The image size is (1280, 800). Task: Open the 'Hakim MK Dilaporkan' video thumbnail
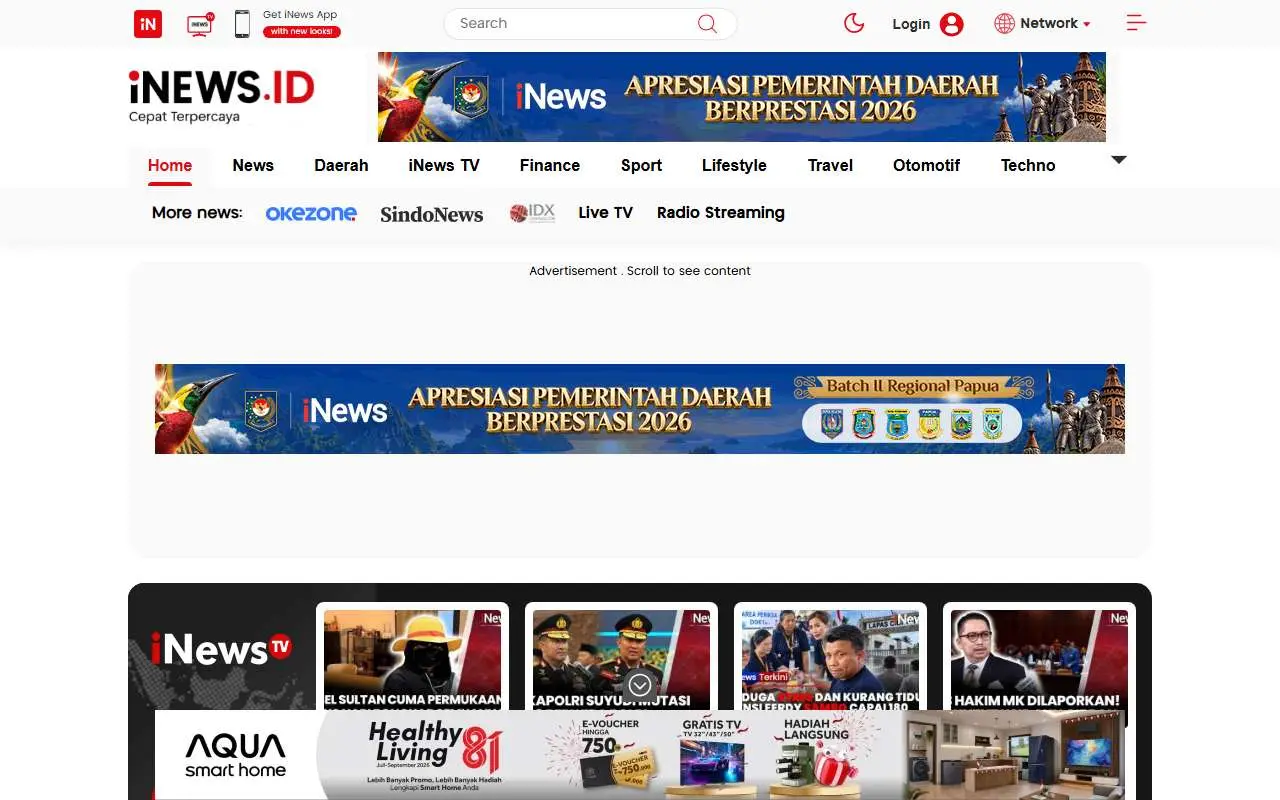[x=1039, y=659]
